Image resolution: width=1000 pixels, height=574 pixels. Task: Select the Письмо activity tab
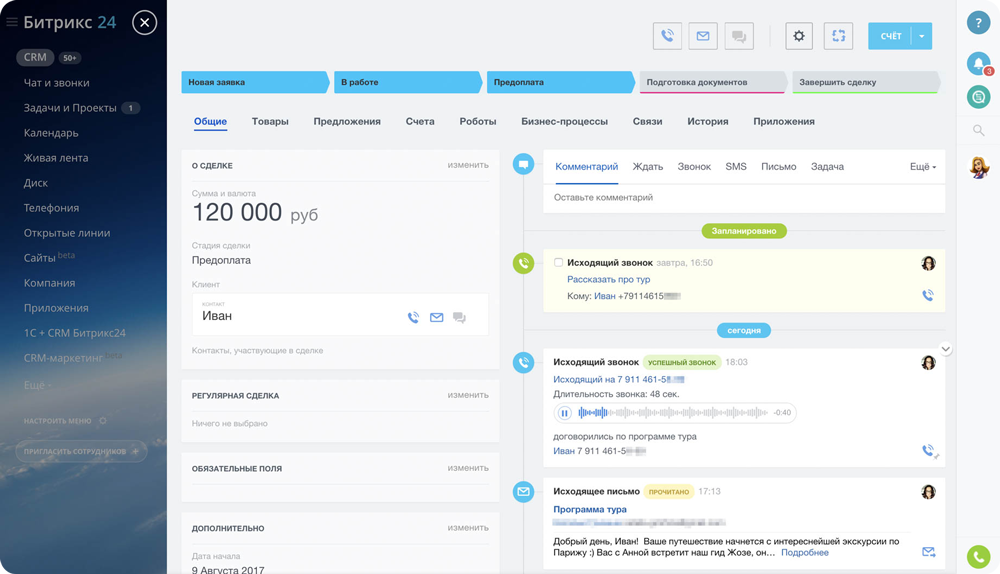[778, 167]
